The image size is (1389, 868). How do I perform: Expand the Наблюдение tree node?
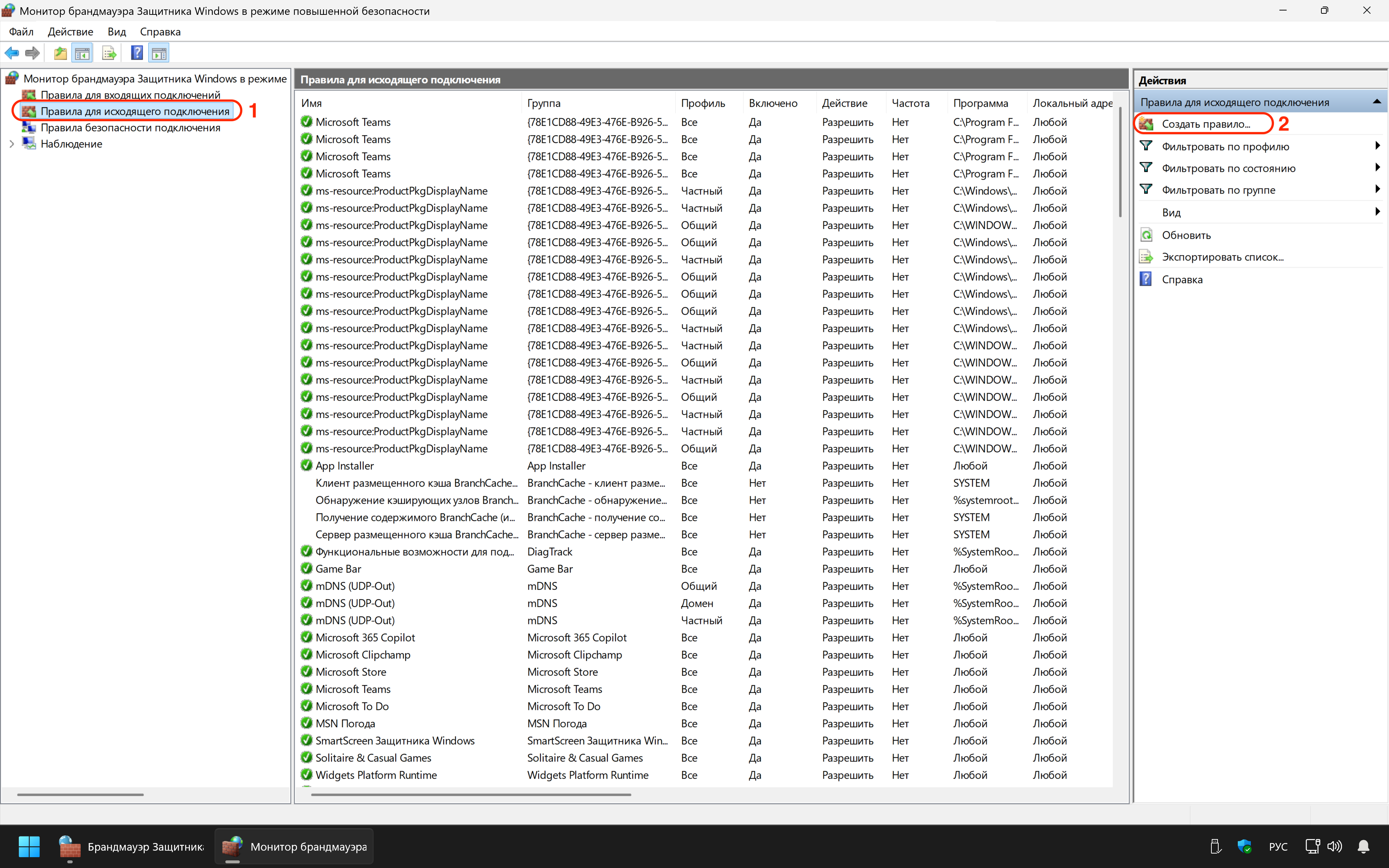click(12, 144)
